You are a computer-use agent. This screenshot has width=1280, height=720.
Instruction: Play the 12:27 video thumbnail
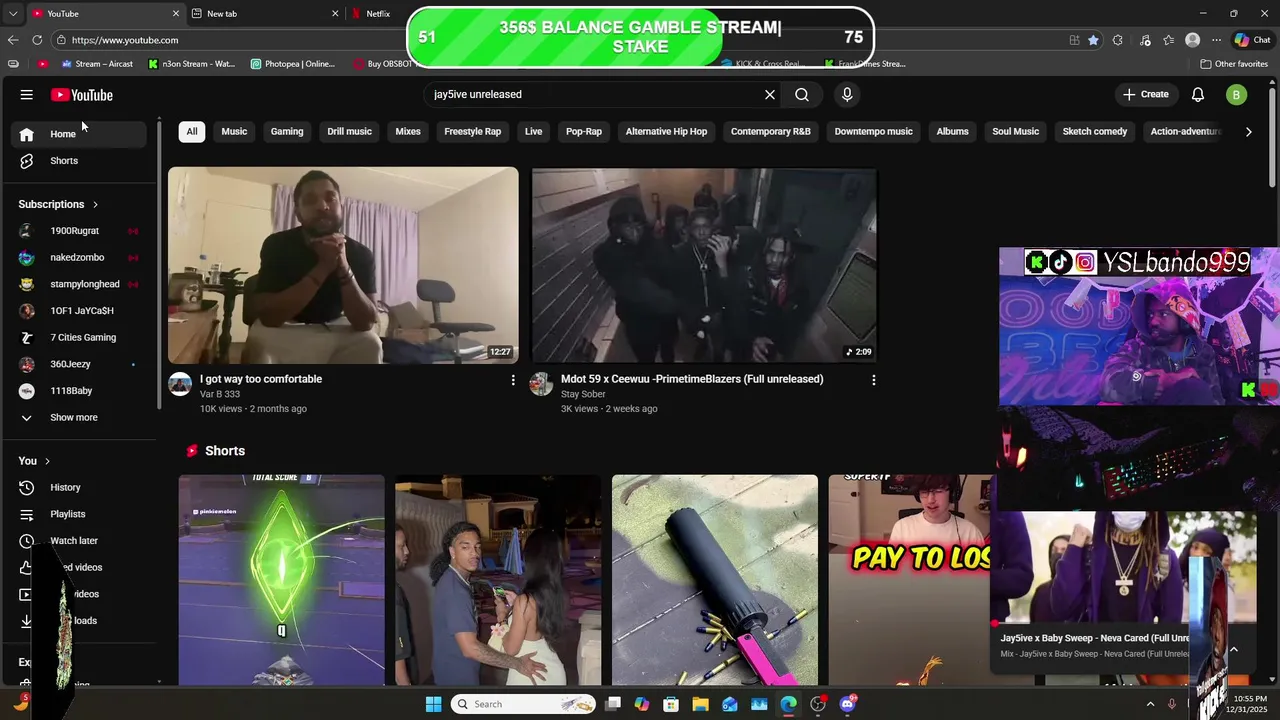(x=343, y=265)
